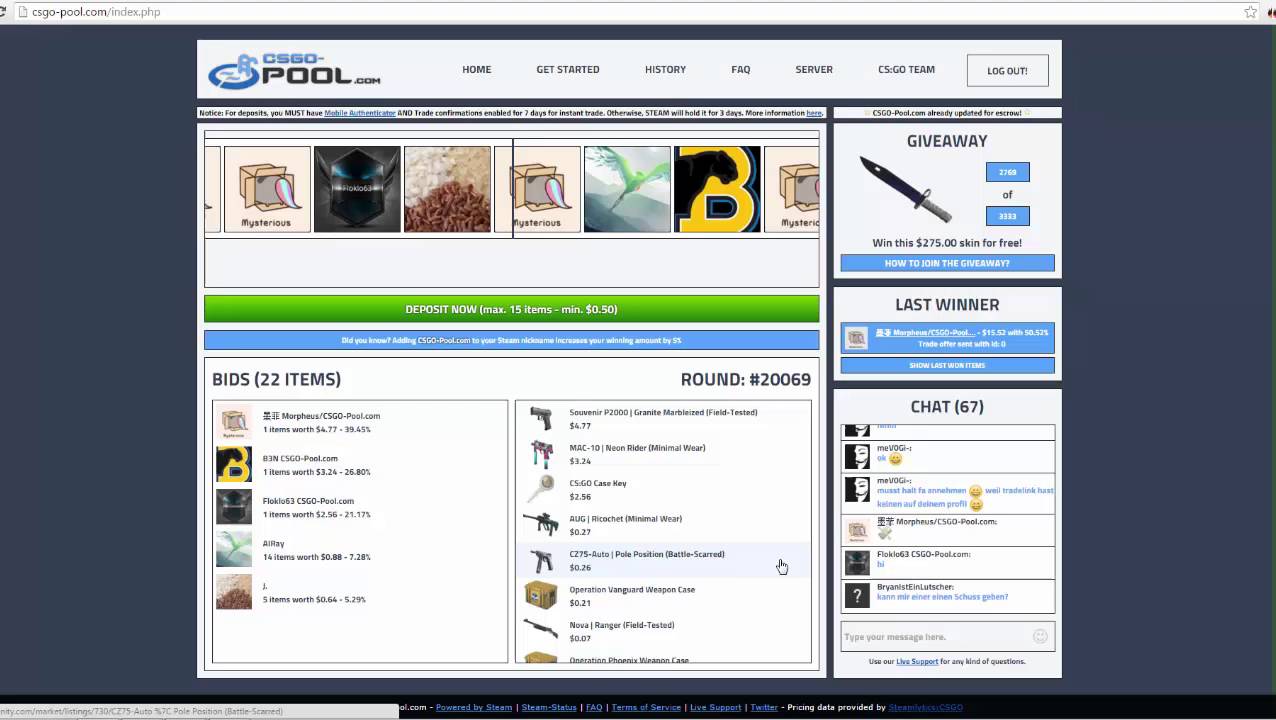
Task: Click the LOG OUT! button
Action: pos(1007,70)
